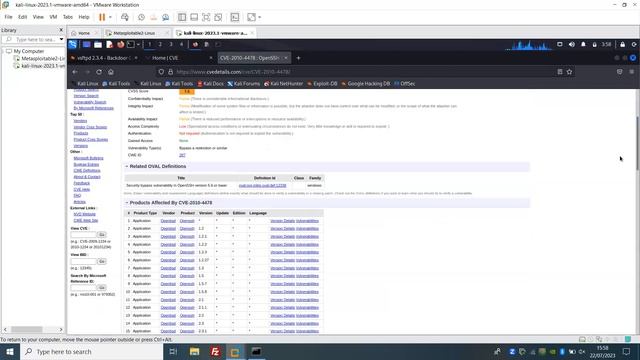Open the Kali Forums bookmark

(244, 84)
